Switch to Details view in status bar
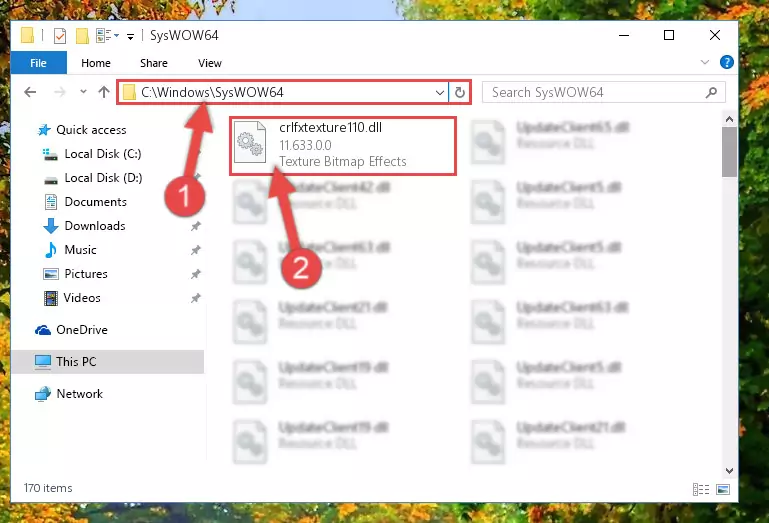This screenshot has height=523, width=769. [x=701, y=489]
